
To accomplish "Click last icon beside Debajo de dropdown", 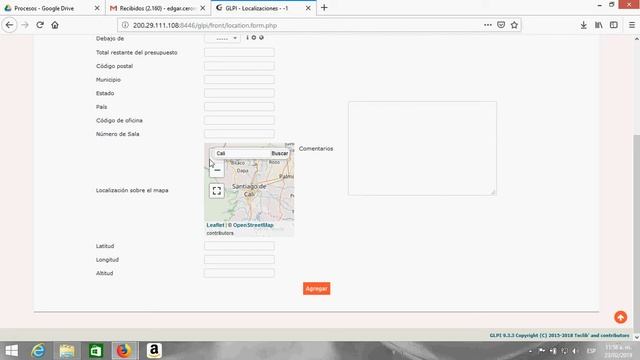I will click(x=261, y=38).
